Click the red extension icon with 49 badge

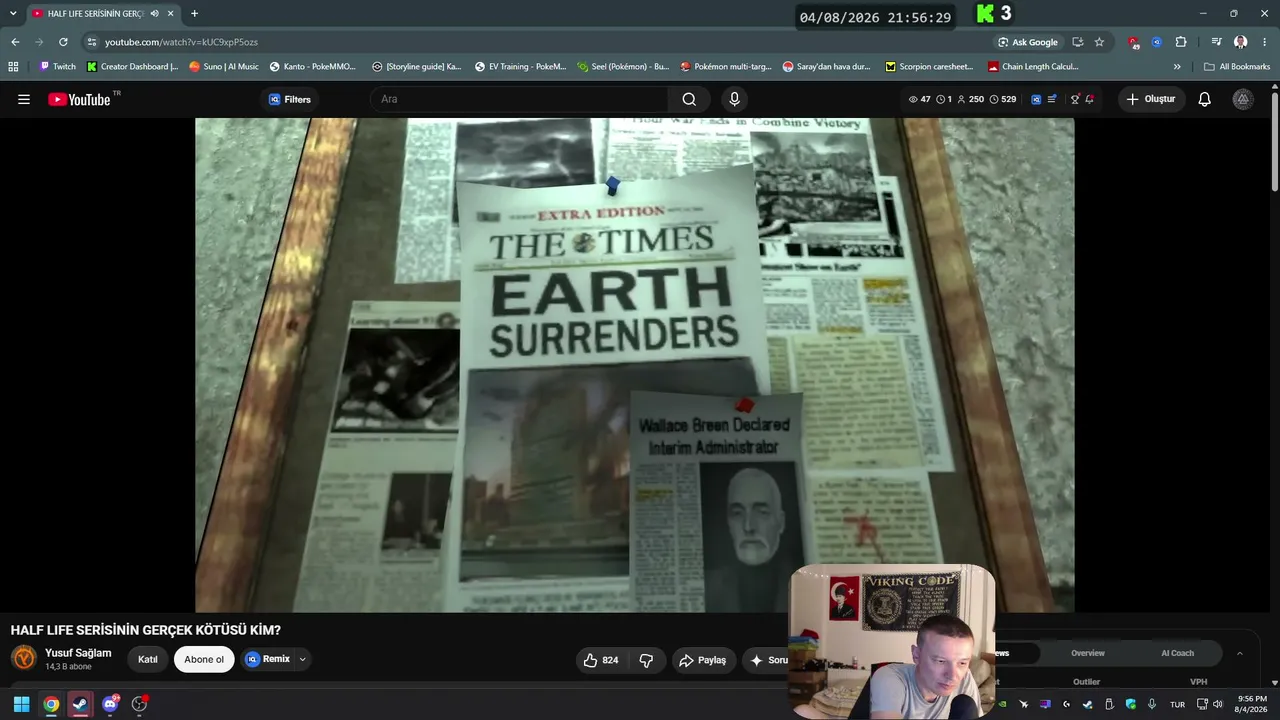click(x=1133, y=42)
